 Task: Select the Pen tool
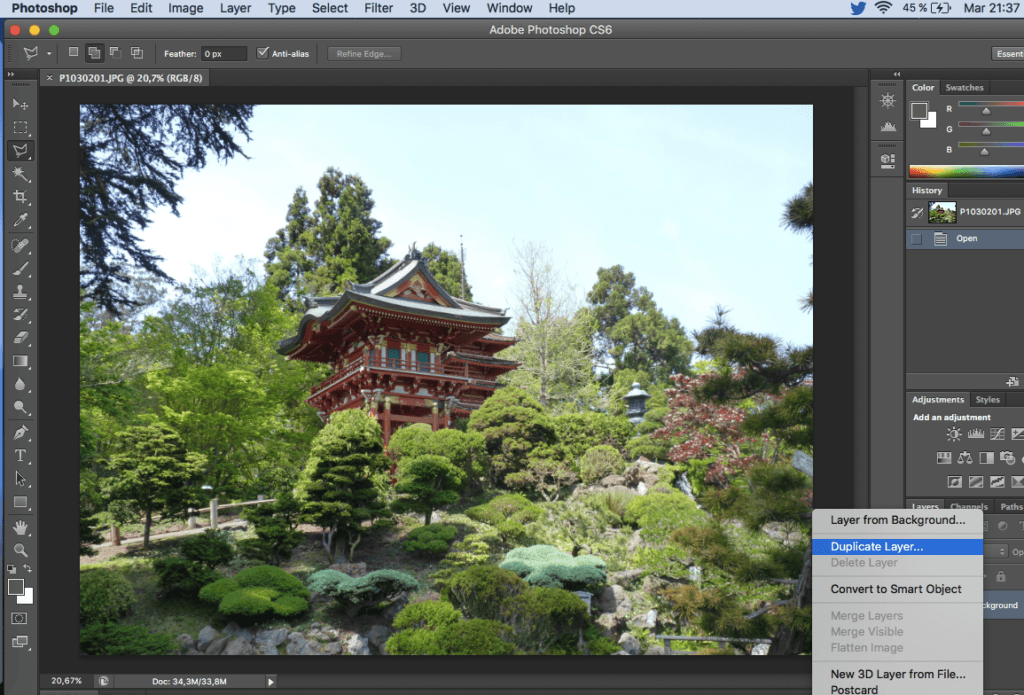tap(20, 433)
